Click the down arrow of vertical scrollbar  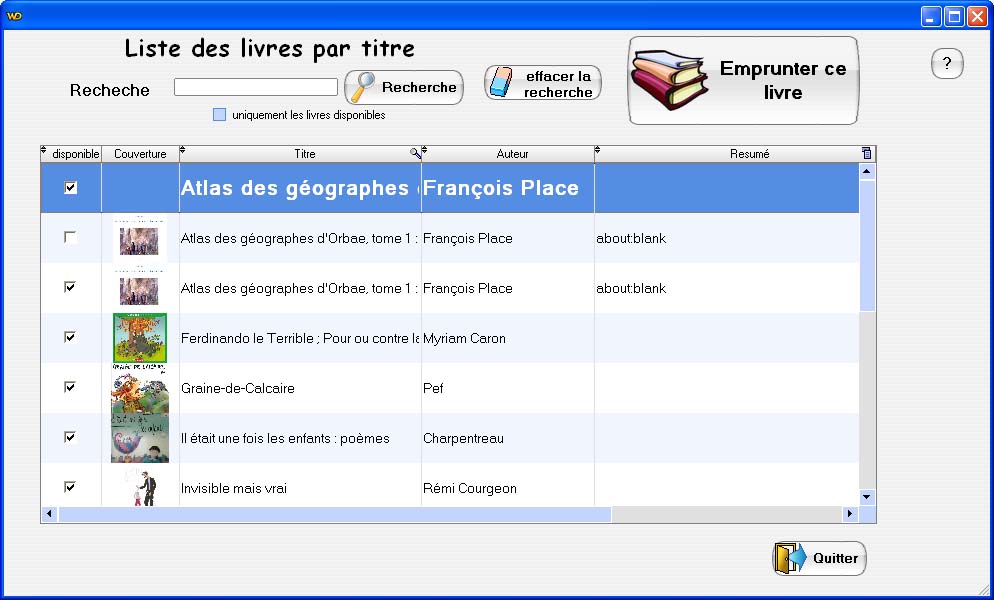coord(867,496)
